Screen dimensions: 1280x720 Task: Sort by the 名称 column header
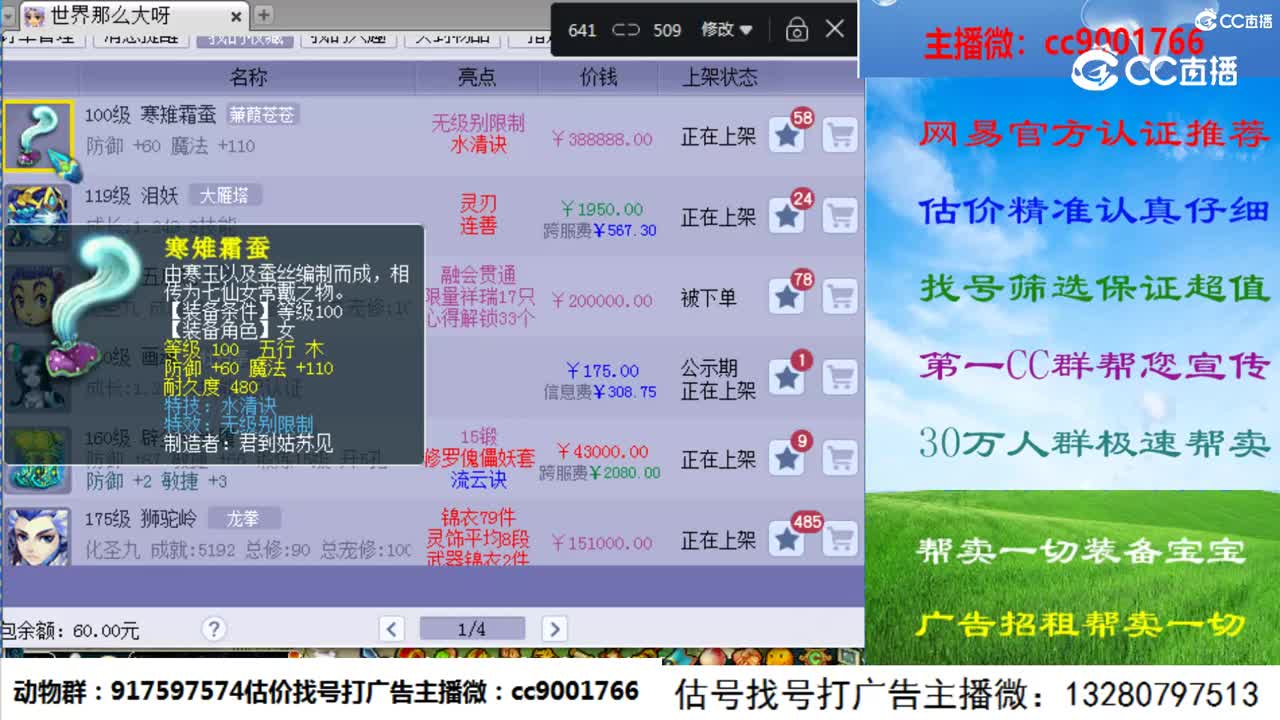[x=248, y=77]
